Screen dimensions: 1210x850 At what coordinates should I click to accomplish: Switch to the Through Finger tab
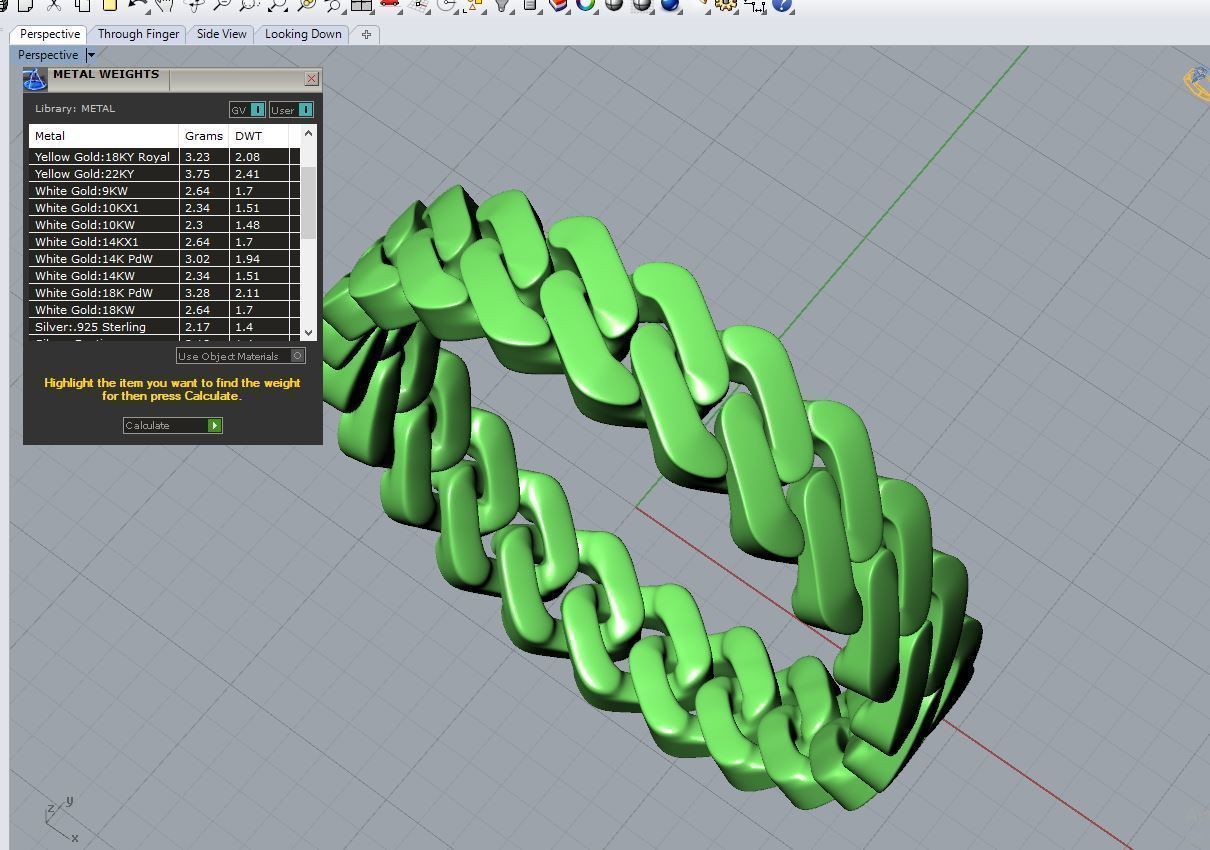coord(138,34)
